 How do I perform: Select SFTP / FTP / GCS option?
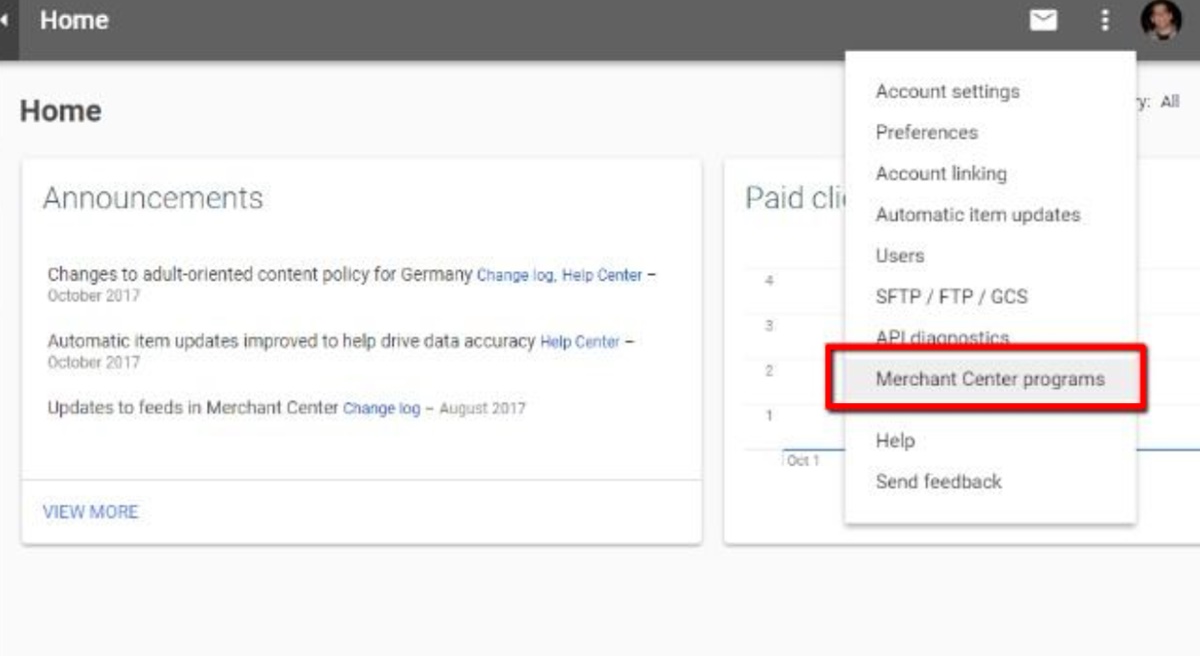[x=951, y=296]
